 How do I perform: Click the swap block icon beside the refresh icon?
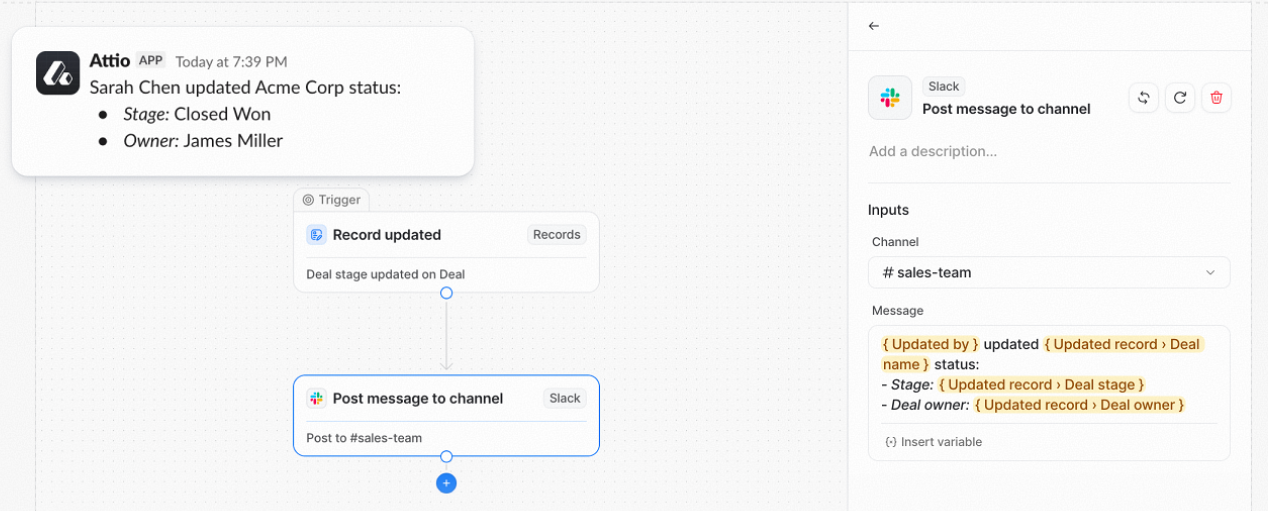click(x=1144, y=97)
